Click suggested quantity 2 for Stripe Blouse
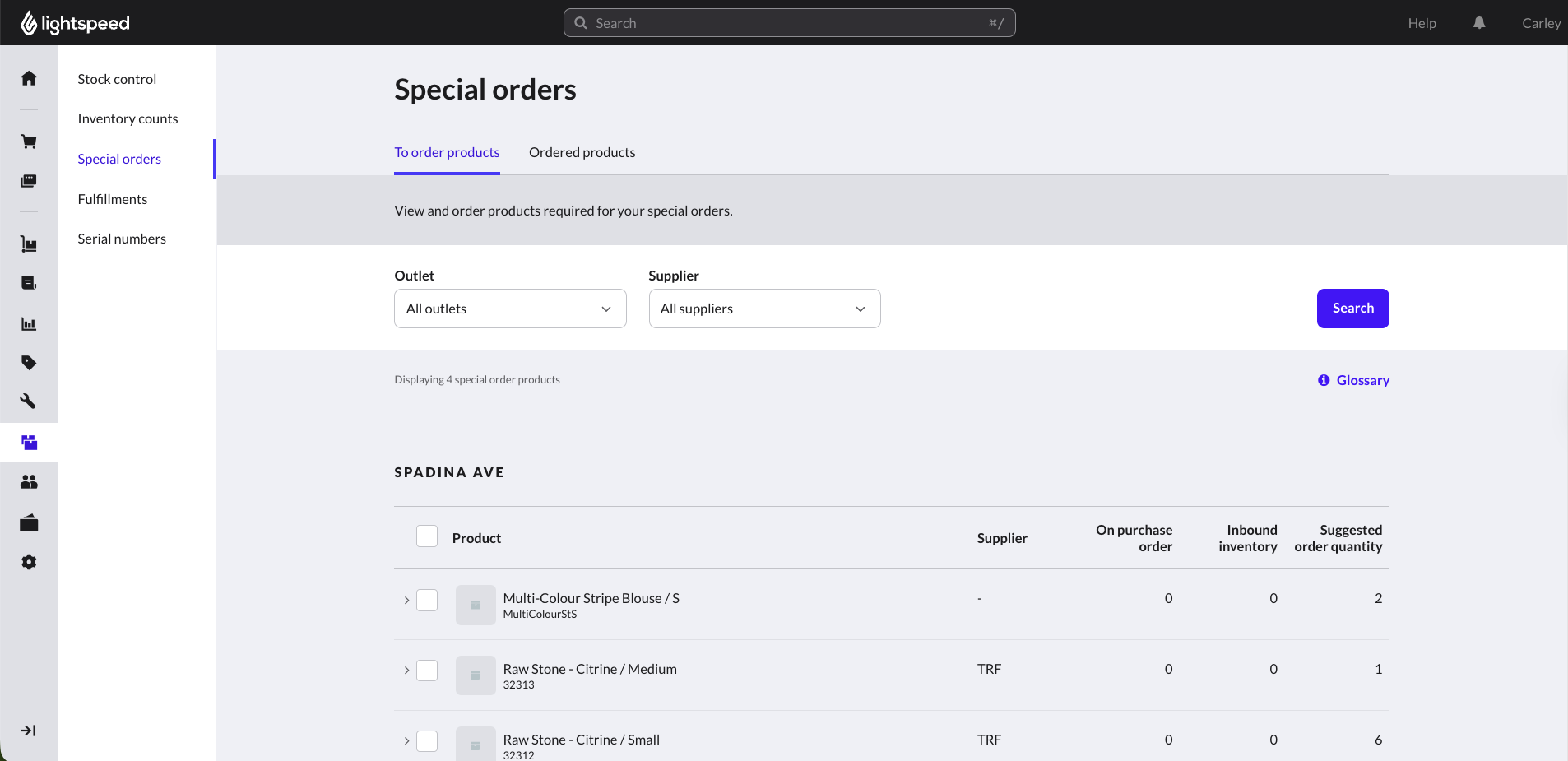 coord(1378,598)
